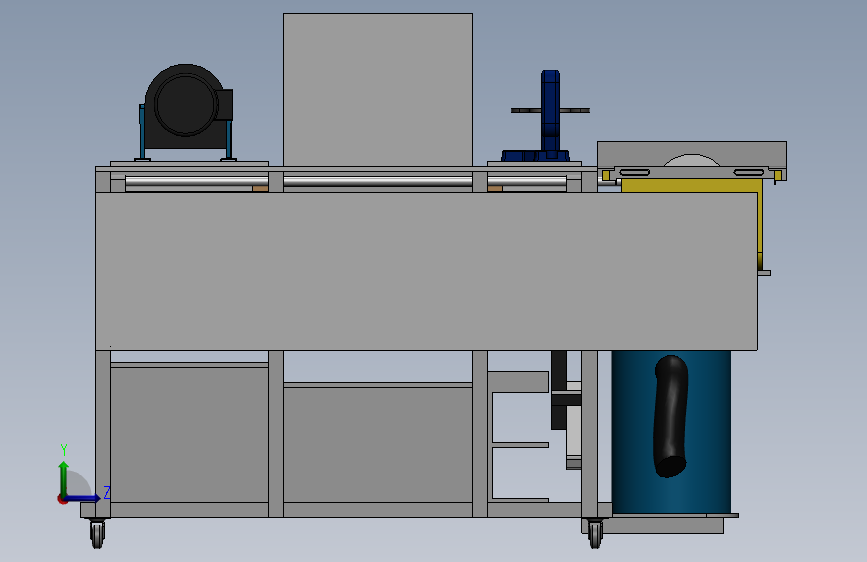Select the teal cylindrical dust collector
The height and width of the screenshot is (562, 867).
[x=671, y=431]
